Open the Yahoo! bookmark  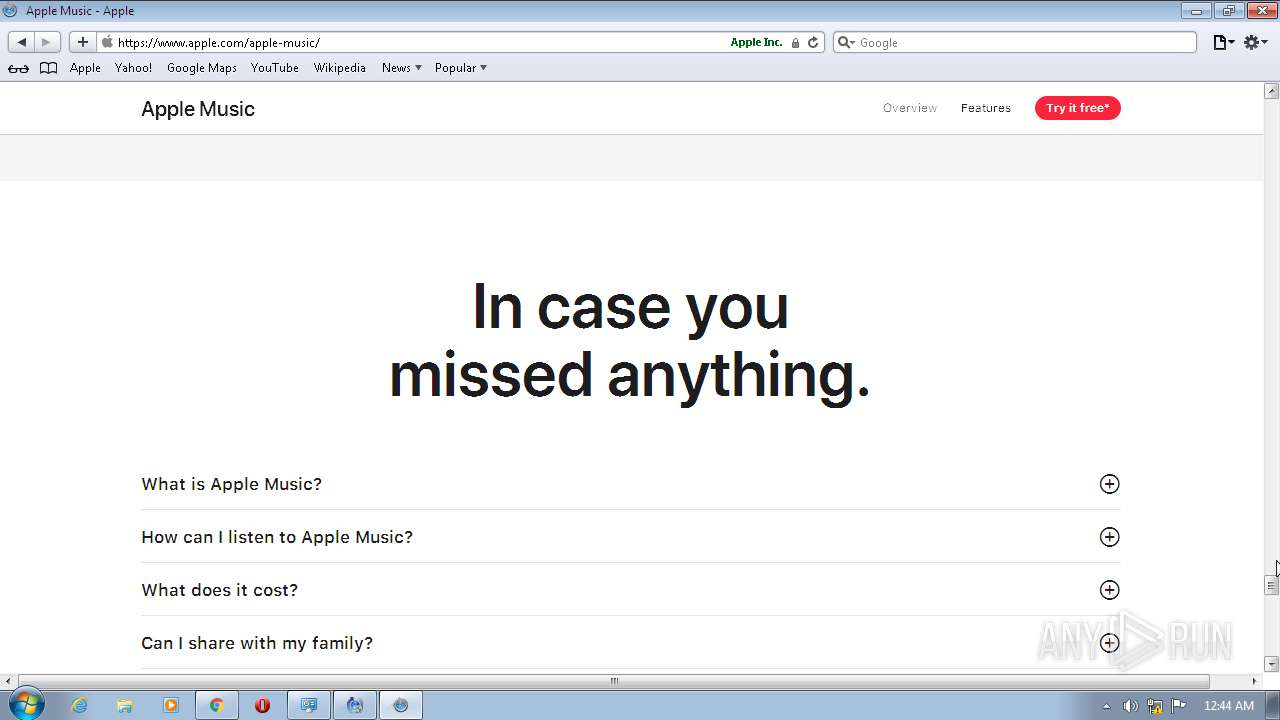(133, 68)
